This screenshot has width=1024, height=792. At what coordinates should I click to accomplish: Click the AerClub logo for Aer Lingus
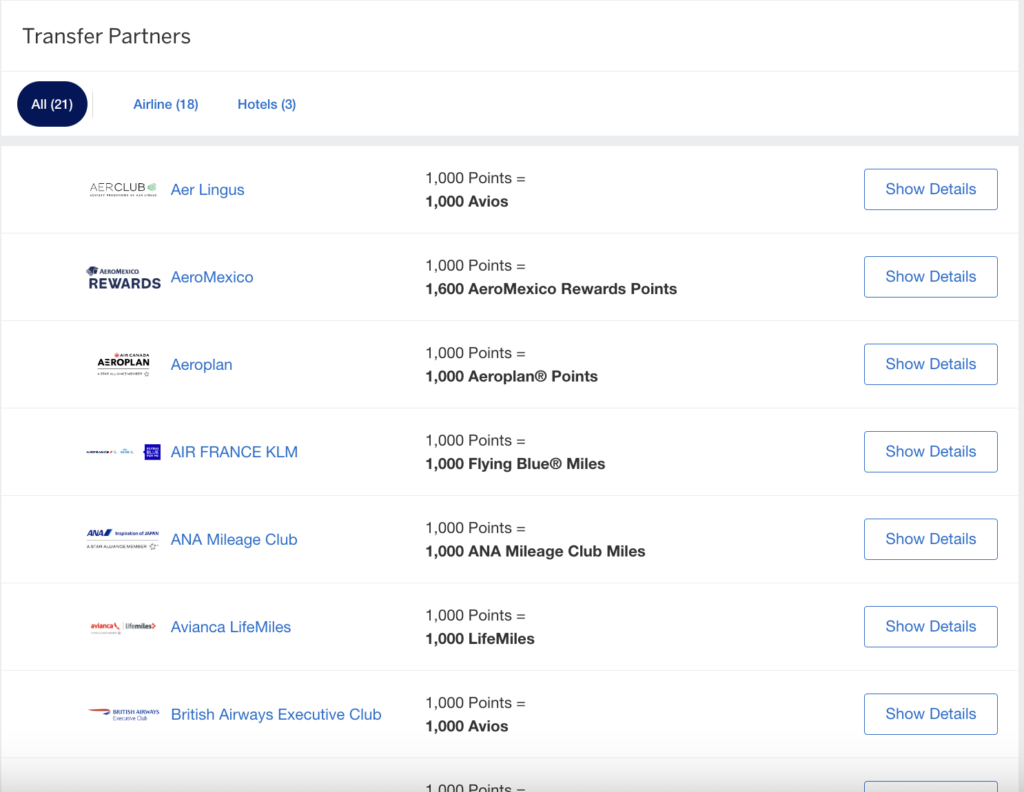click(123, 190)
